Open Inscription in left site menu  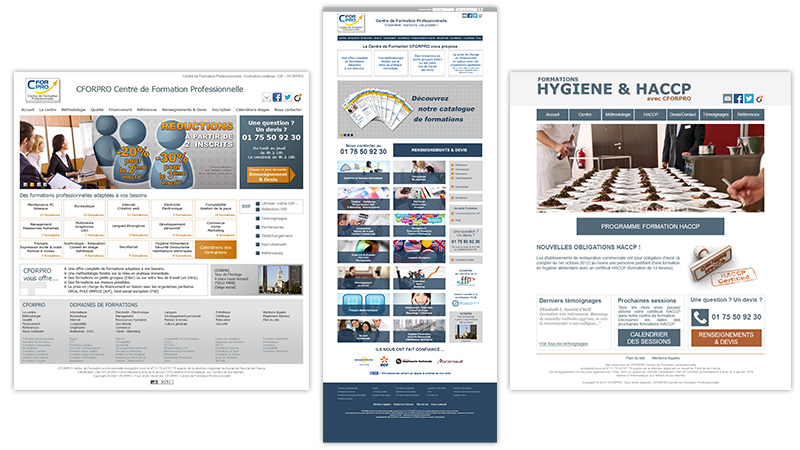tap(221, 110)
